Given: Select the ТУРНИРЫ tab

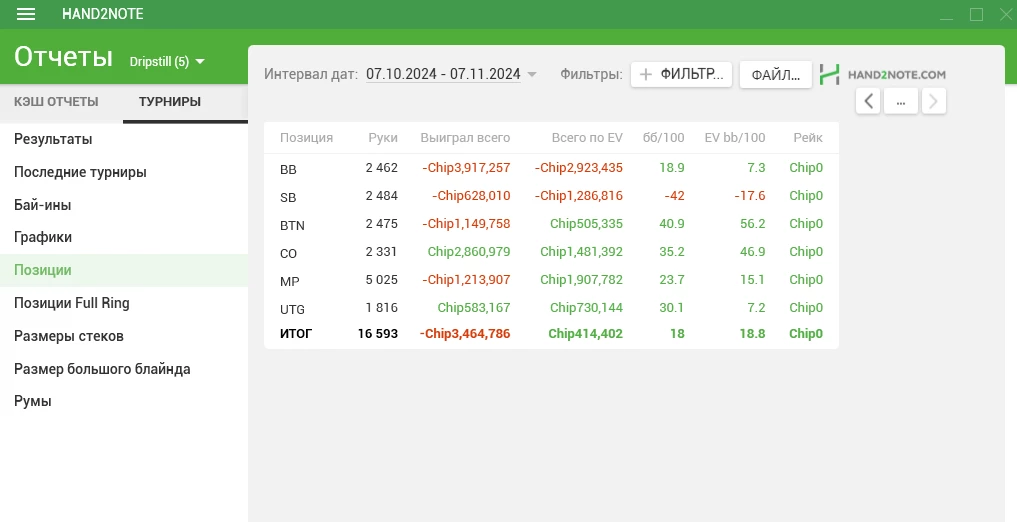Looking at the screenshot, I should 170,102.
